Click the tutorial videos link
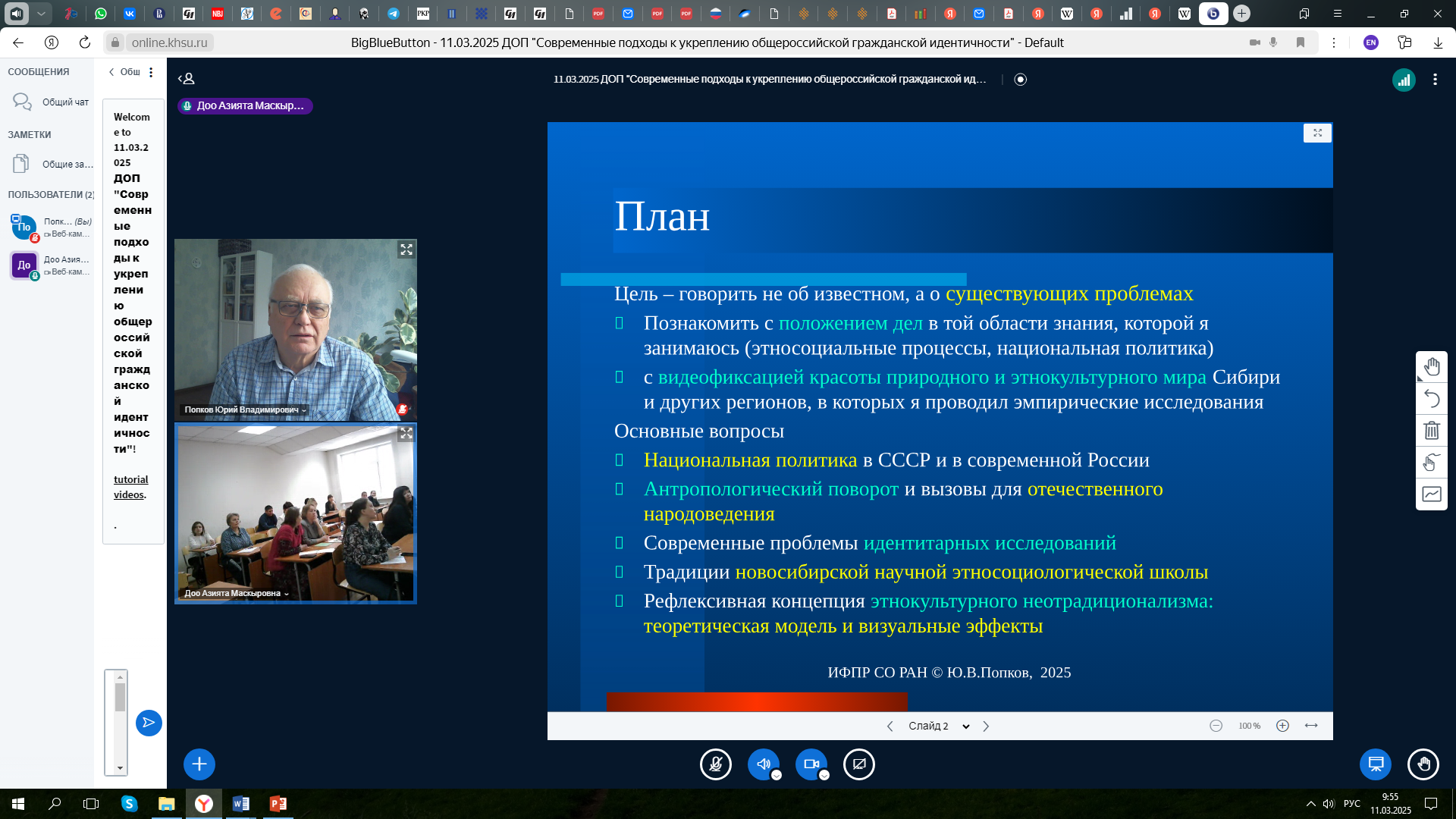Image resolution: width=1456 pixels, height=819 pixels. click(130, 487)
